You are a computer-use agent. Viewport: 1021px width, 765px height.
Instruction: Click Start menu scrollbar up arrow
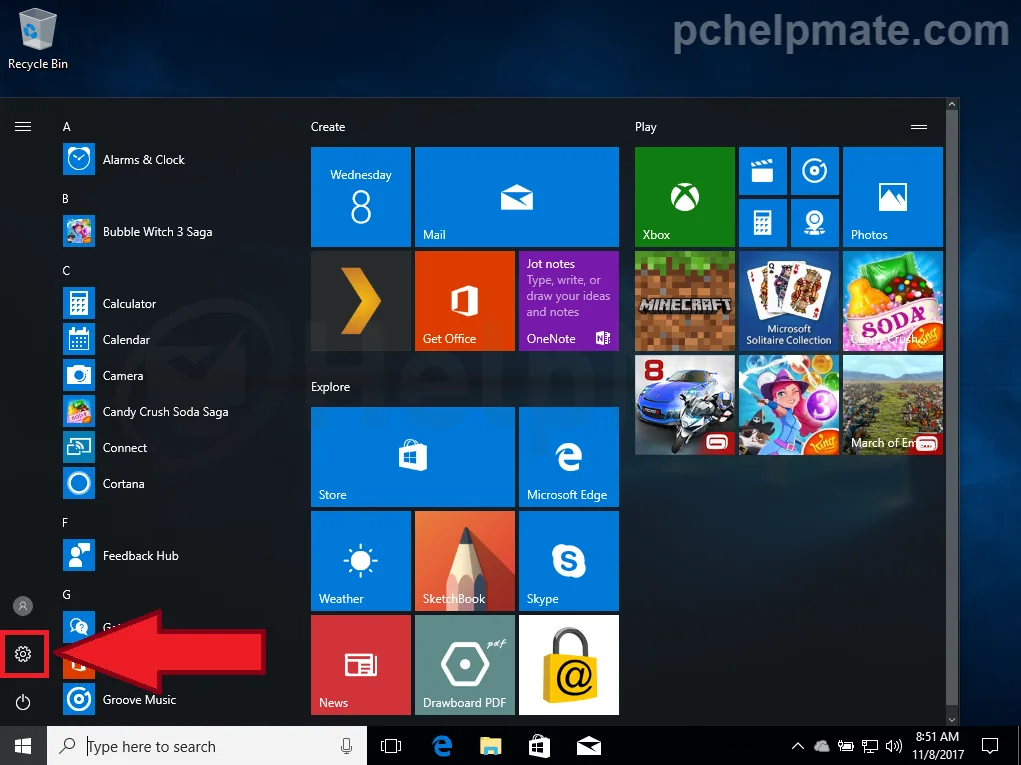(x=952, y=104)
